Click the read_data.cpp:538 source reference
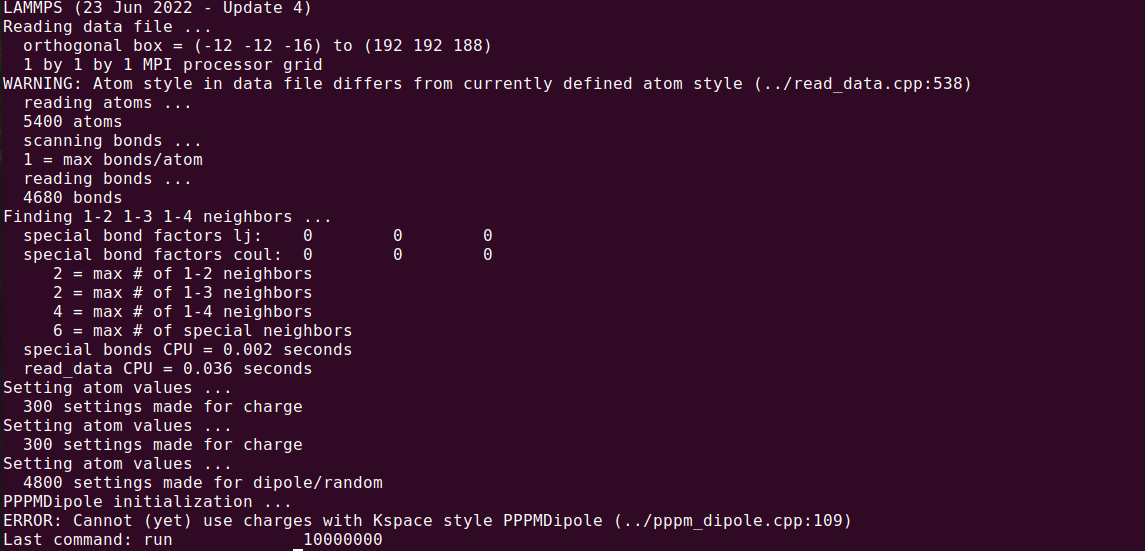Image resolution: width=1145 pixels, height=551 pixels. [x=862, y=85]
